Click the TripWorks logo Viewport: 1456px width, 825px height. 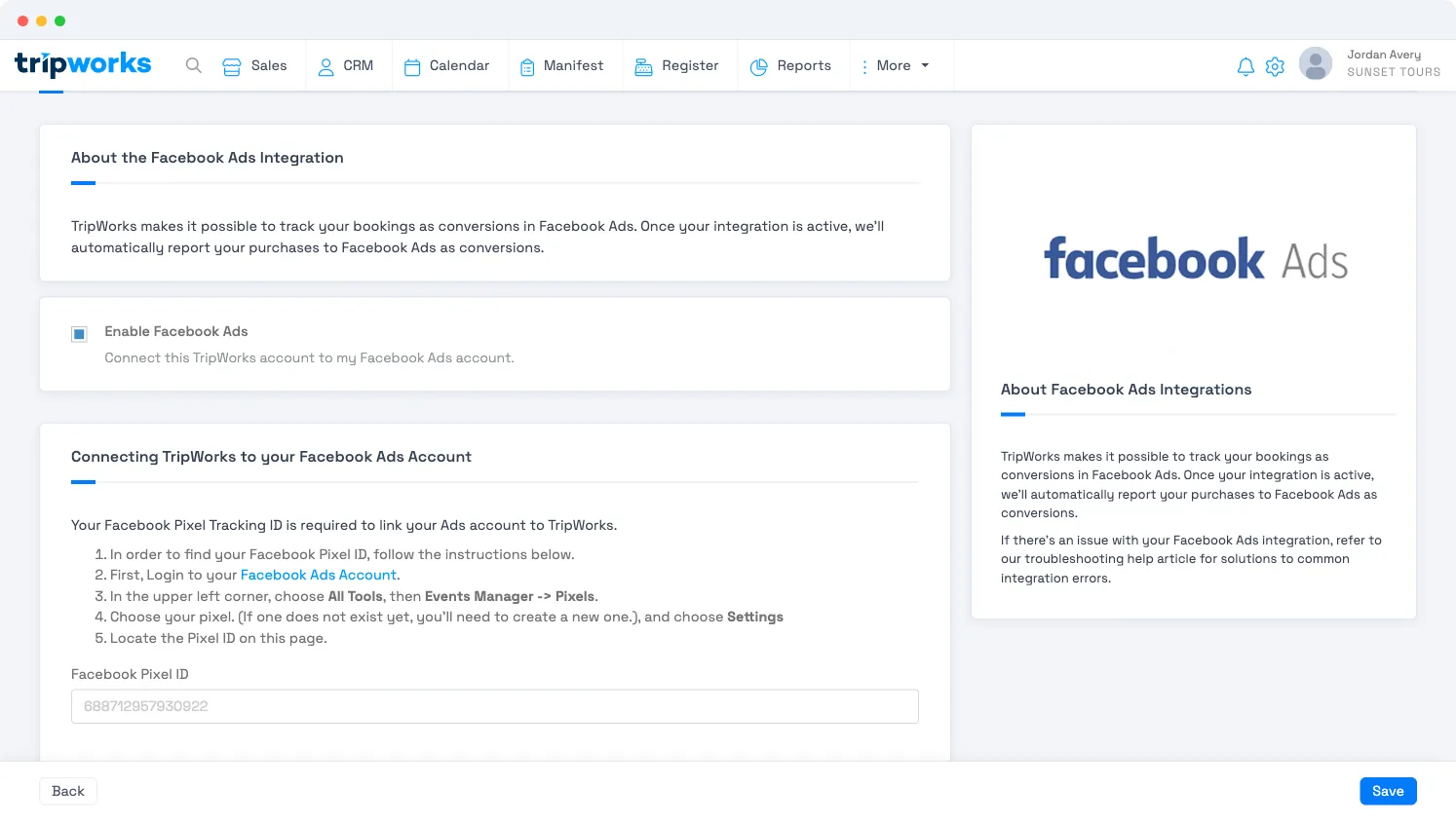tap(83, 65)
